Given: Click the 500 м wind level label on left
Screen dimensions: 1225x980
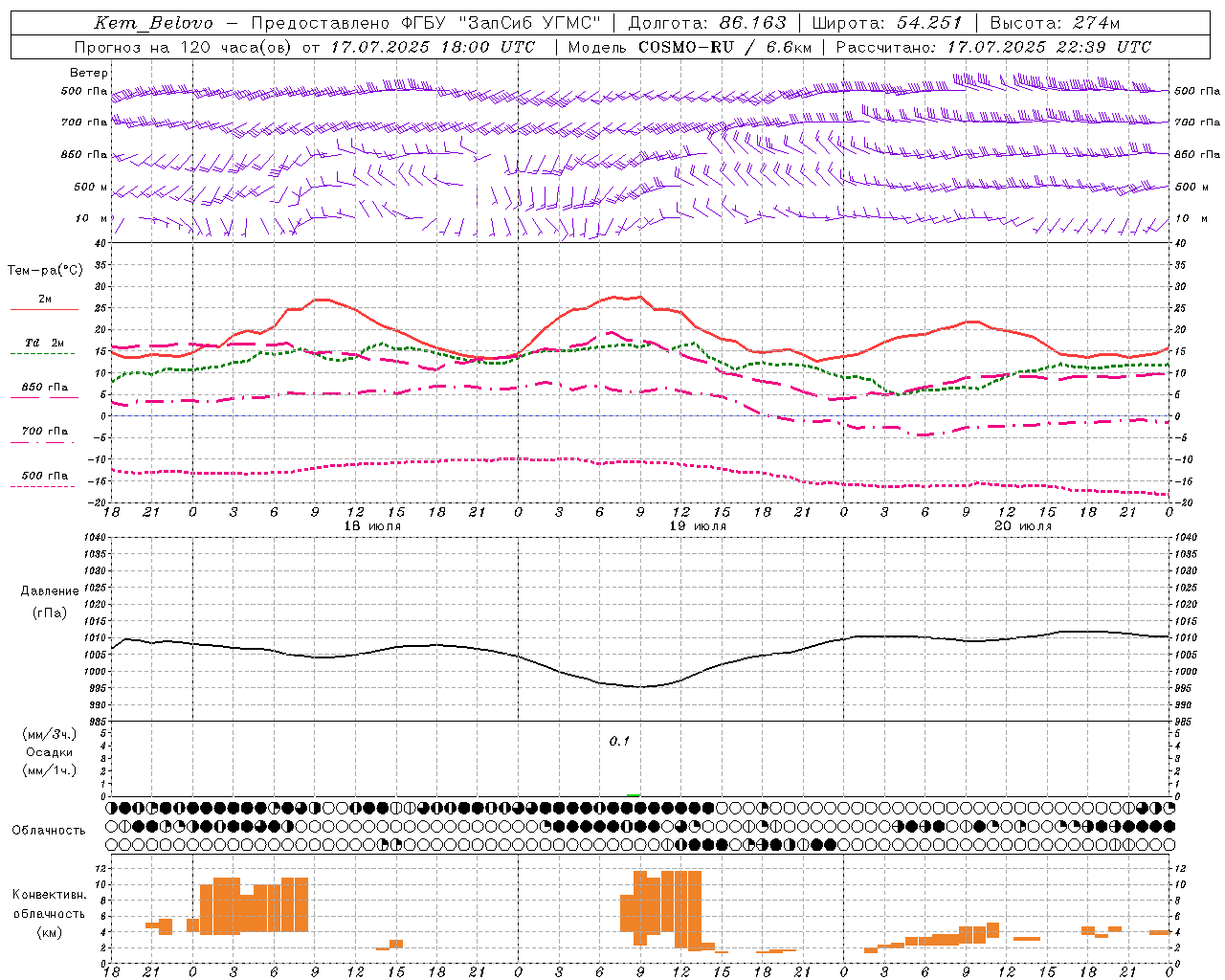Looking at the screenshot, I should coord(92,188).
